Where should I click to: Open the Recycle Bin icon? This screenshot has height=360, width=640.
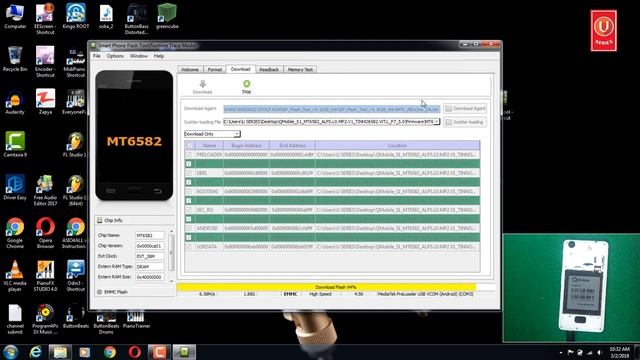click(x=15, y=59)
